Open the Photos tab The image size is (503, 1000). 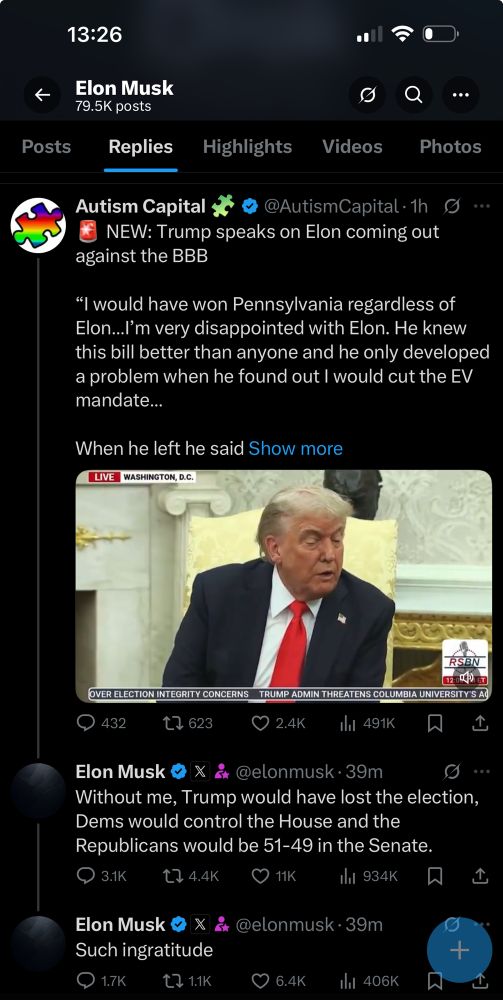coord(450,147)
